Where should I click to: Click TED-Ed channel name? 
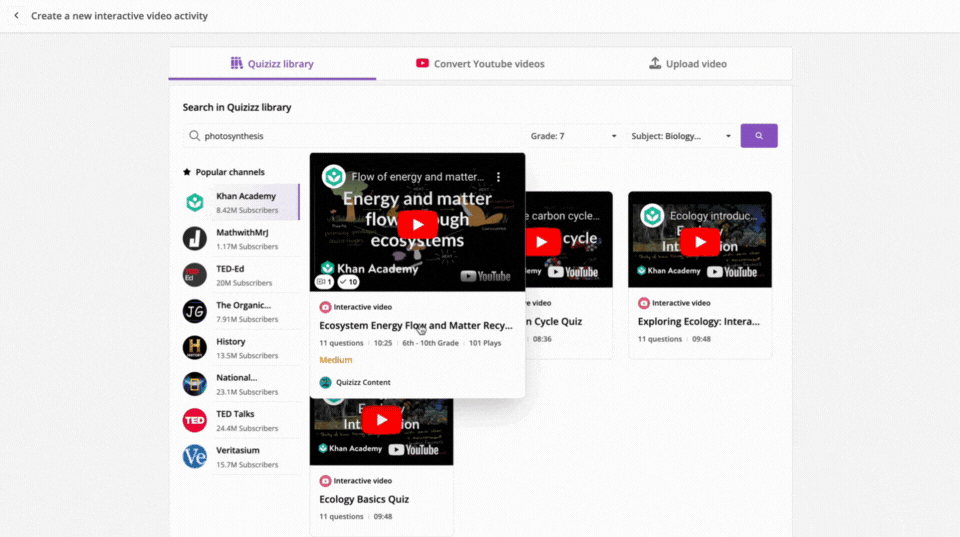pos(230,269)
